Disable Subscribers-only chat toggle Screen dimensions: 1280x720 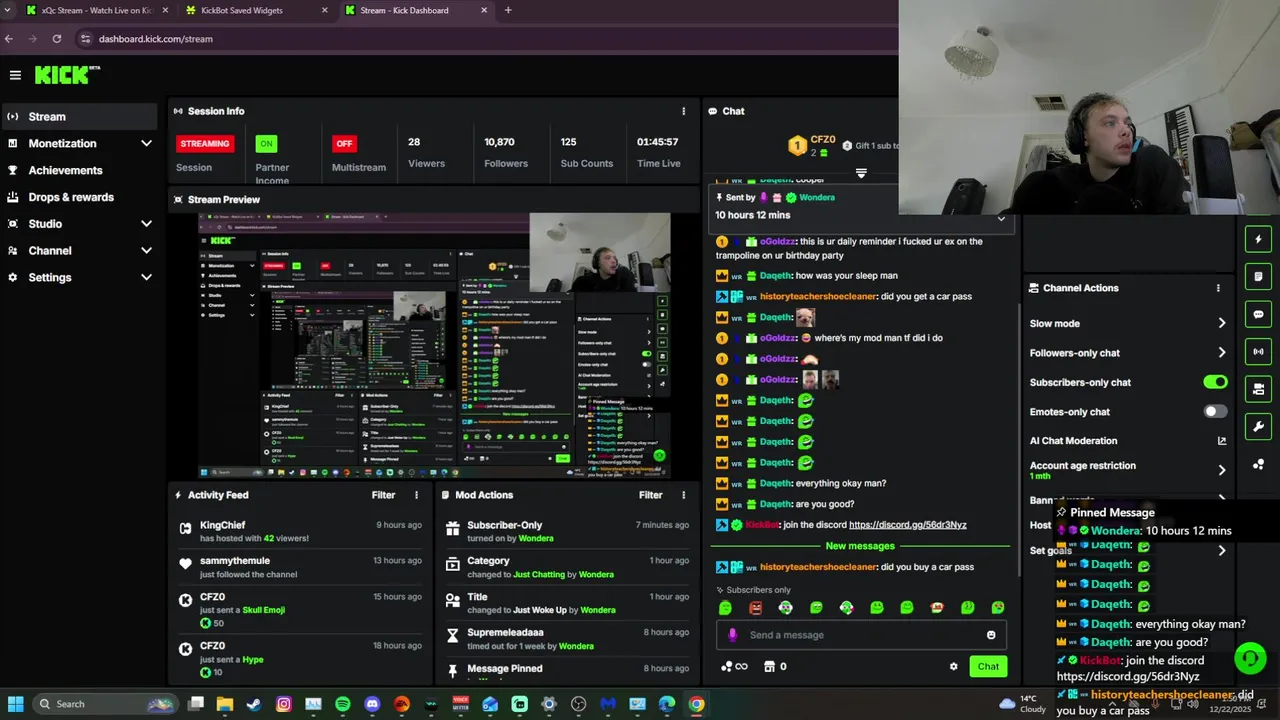[x=1215, y=382]
